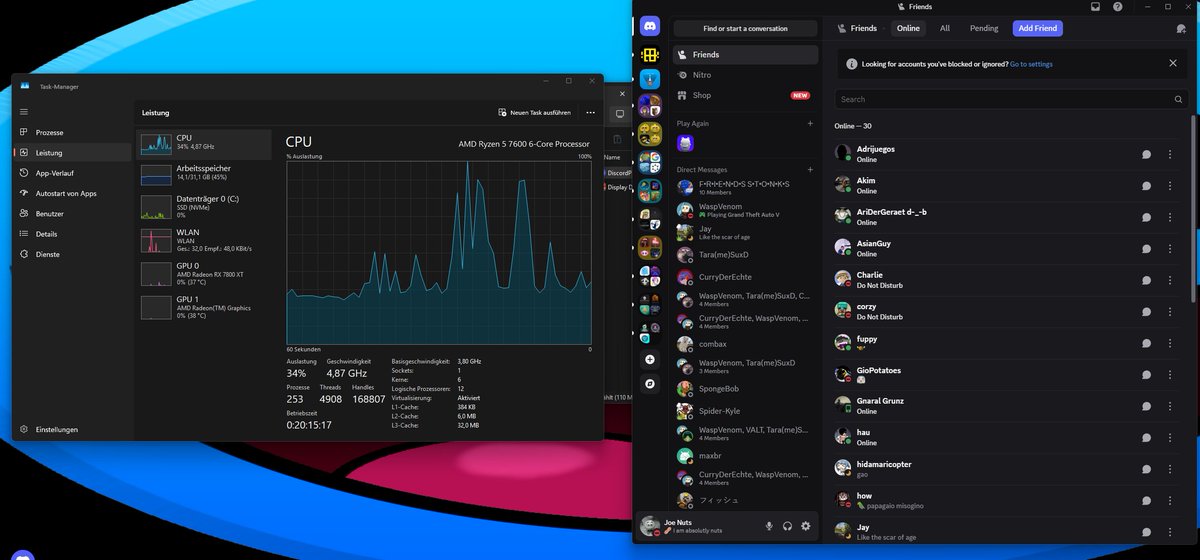
Task: Open the F•R•I•E•N•D•S S•T•O•N•K•S group DM
Action: click(746, 187)
